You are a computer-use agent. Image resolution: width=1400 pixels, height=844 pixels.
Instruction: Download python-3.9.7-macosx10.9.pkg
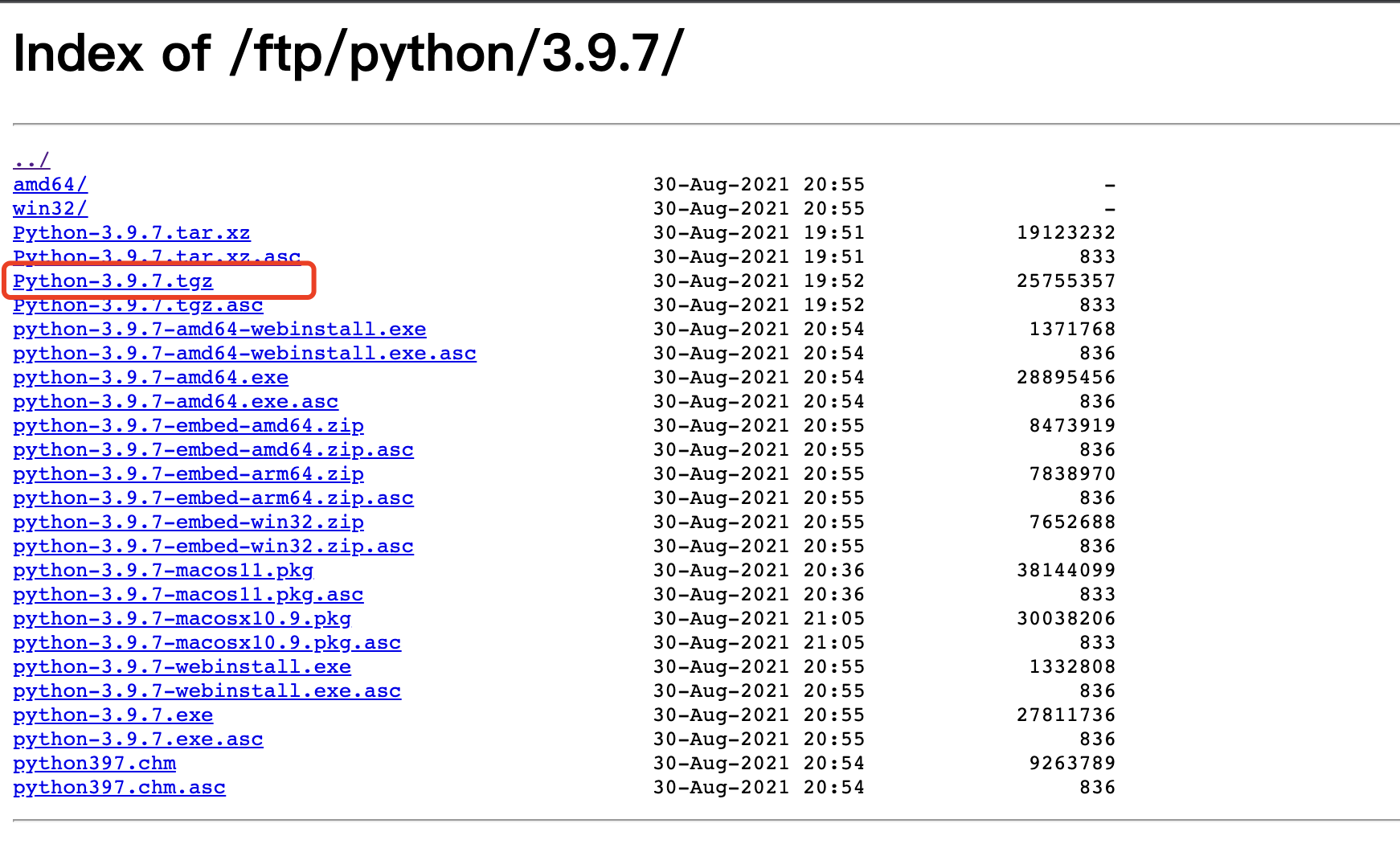pyautogui.click(x=182, y=618)
